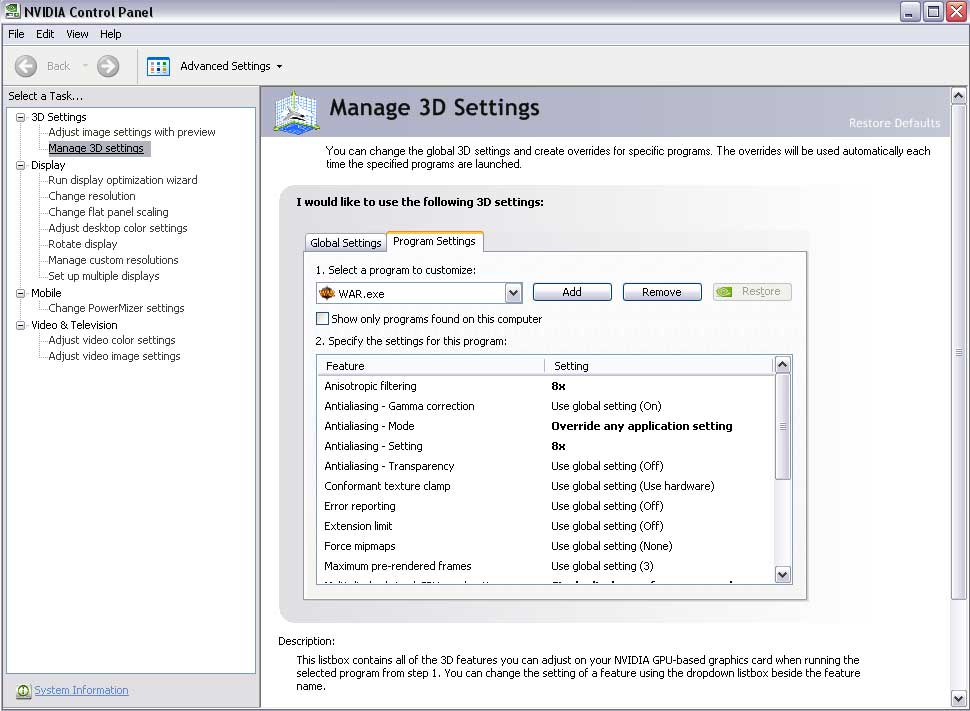The image size is (970, 711).
Task: Select the Conformant texture clamp row
Action: [546, 486]
